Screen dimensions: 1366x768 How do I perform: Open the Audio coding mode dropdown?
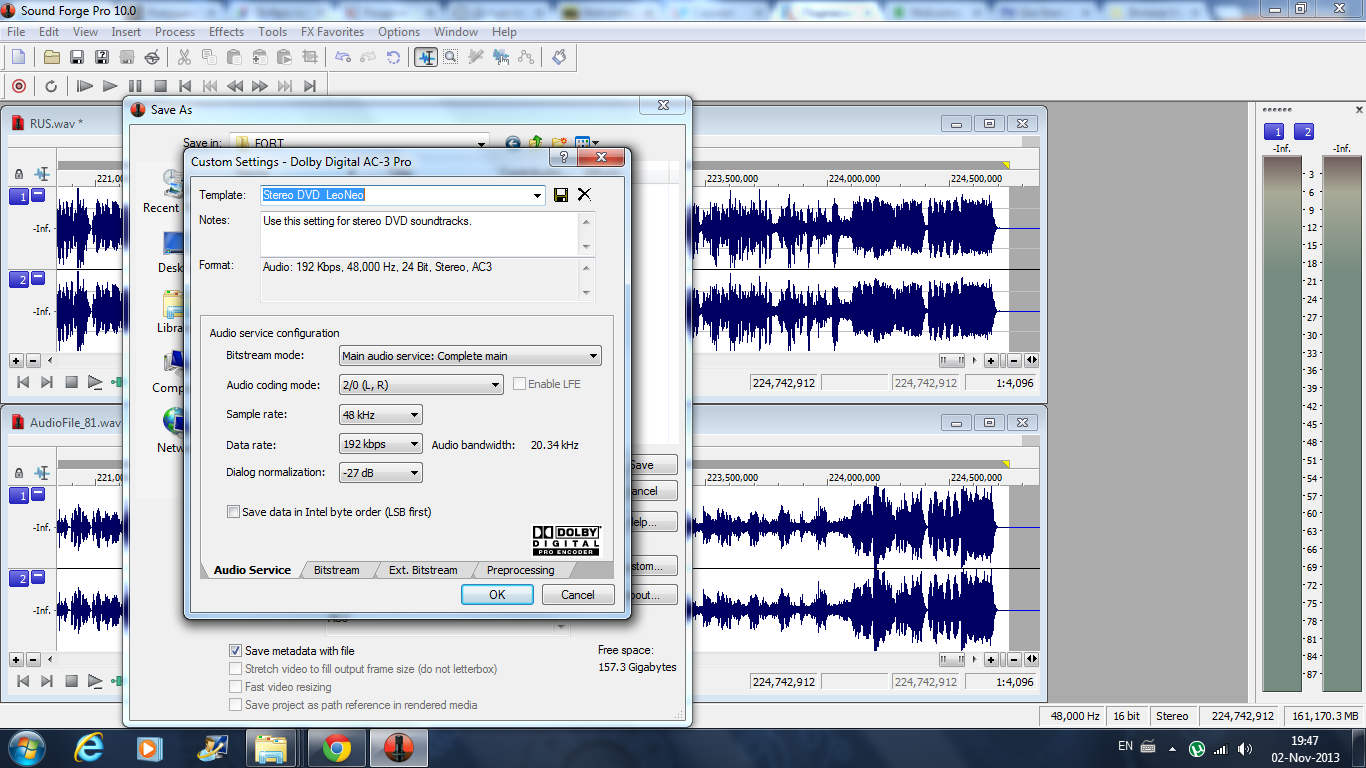pos(495,385)
